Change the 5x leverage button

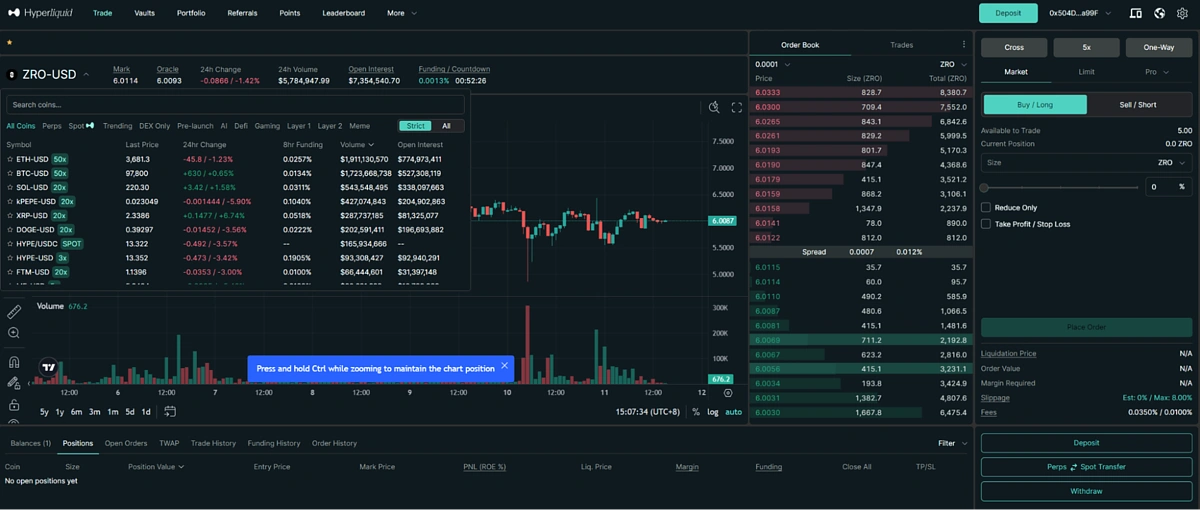coord(1086,47)
